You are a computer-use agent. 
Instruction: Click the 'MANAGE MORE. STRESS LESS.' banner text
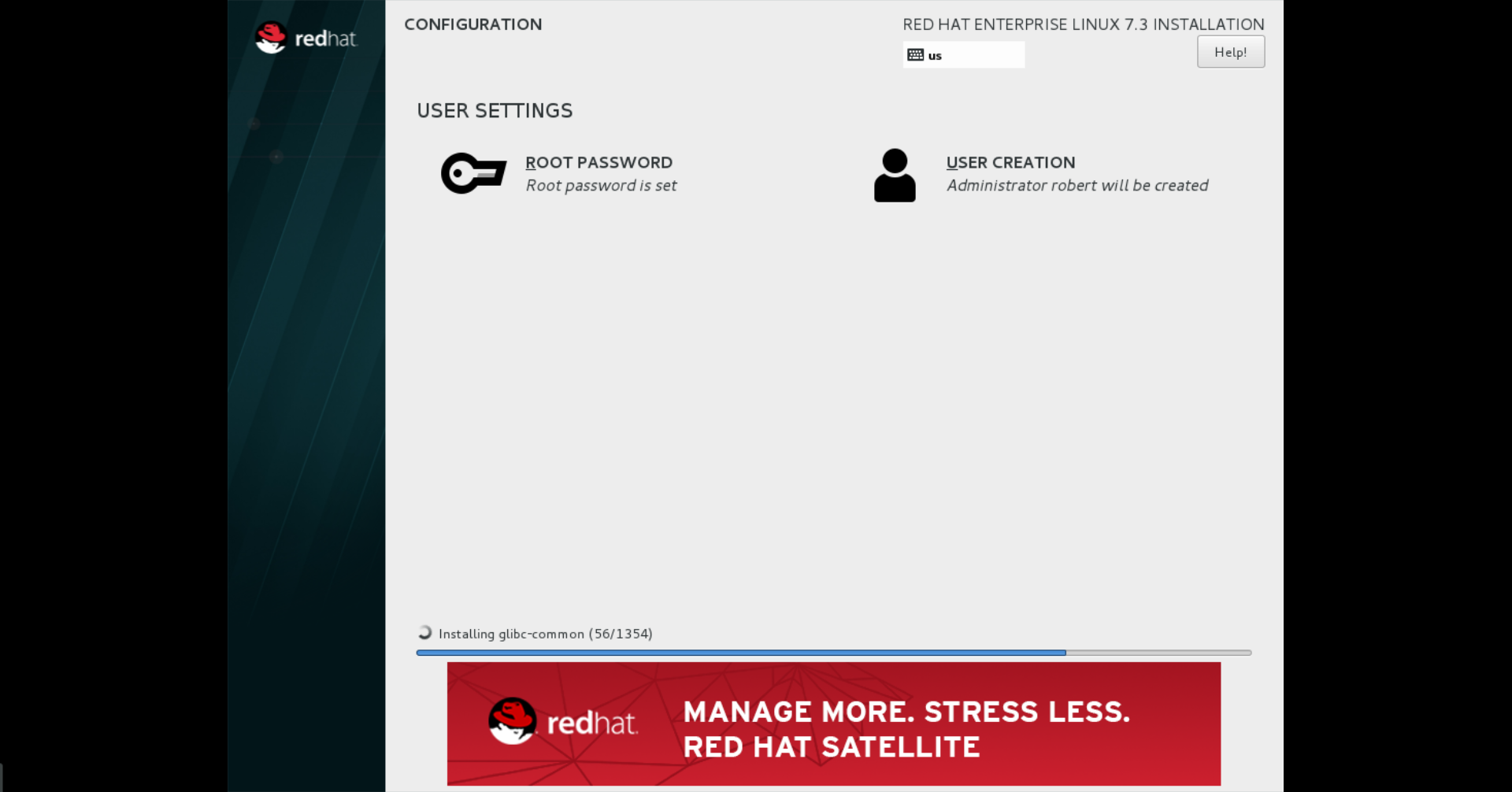tap(906, 712)
